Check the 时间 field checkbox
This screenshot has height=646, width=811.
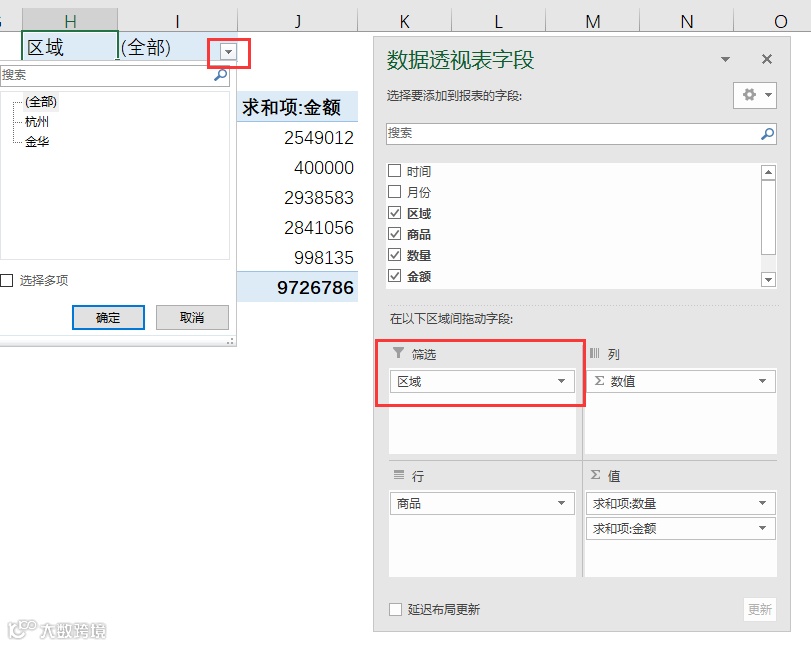click(394, 171)
